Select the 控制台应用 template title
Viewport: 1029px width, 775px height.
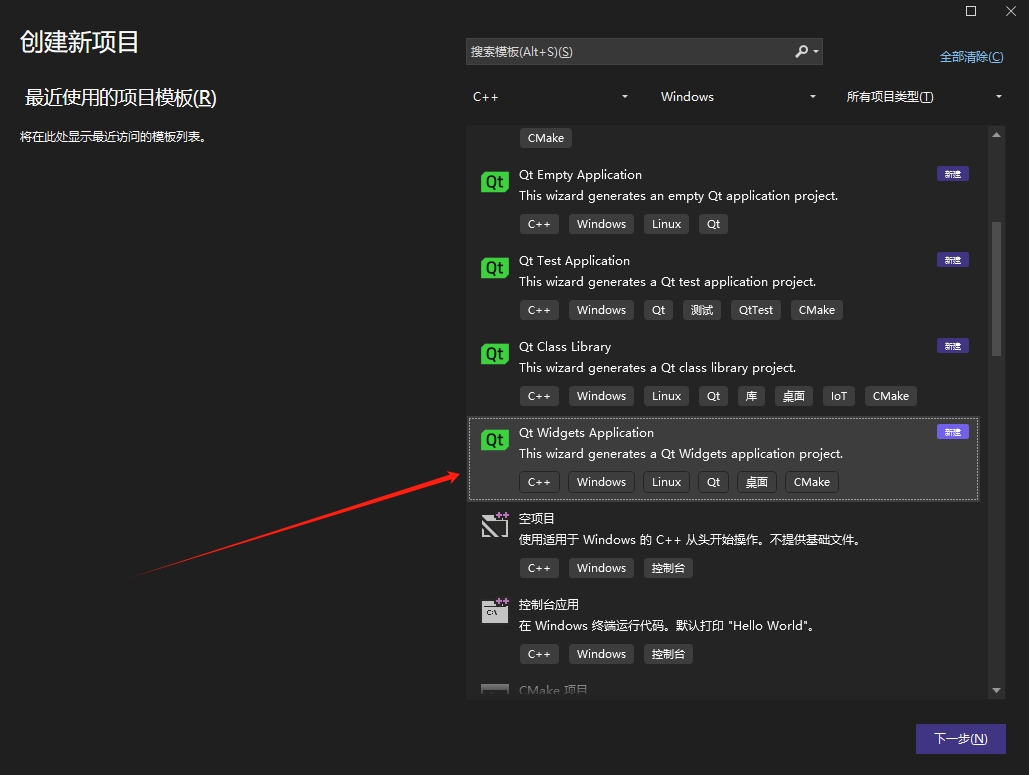[549, 604]
